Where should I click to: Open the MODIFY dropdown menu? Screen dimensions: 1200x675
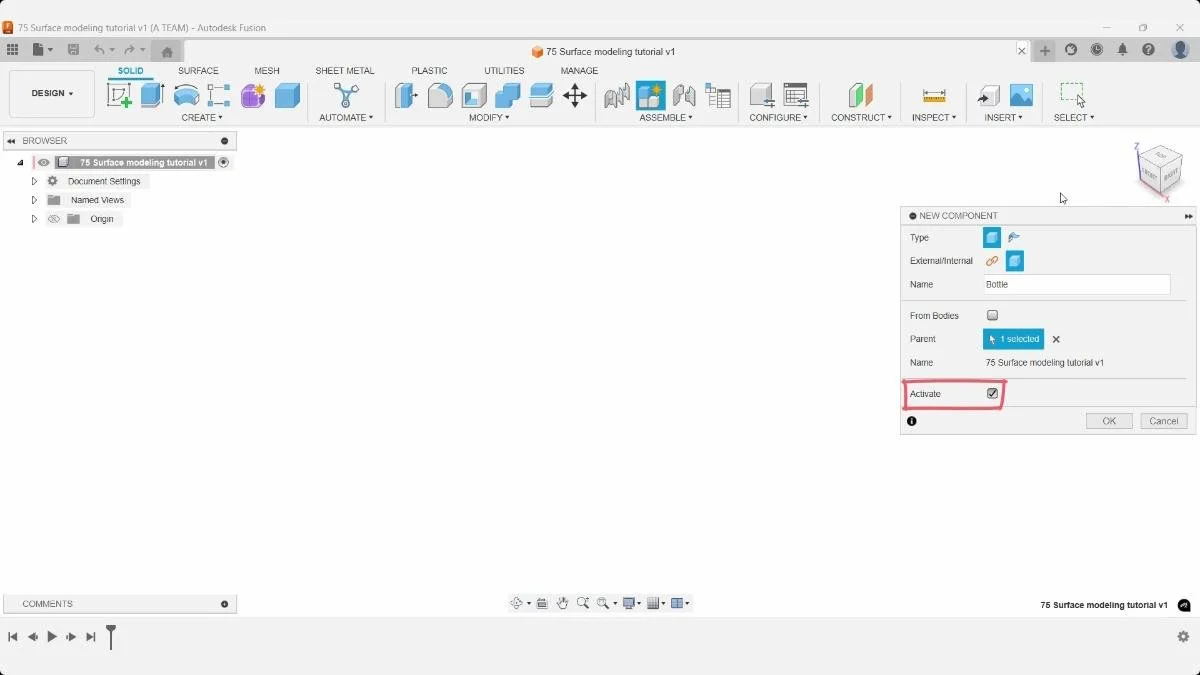[489, 117]
